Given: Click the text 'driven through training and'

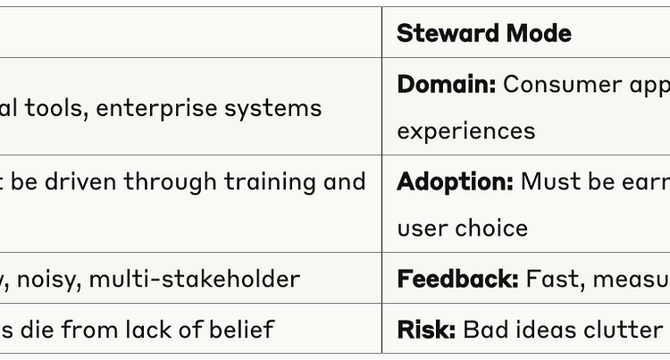Looking at the screenshot, I should [x=205, y=181].
